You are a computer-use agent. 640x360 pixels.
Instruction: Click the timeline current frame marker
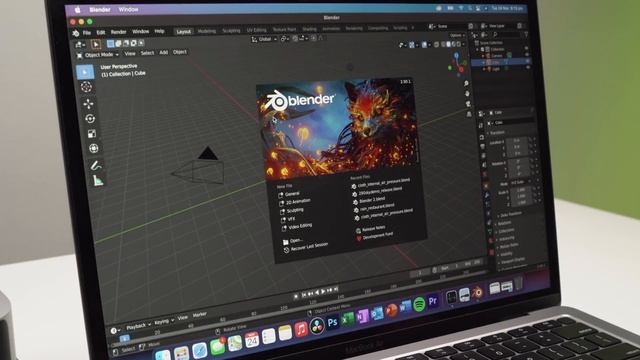click(x=124, y=338)
